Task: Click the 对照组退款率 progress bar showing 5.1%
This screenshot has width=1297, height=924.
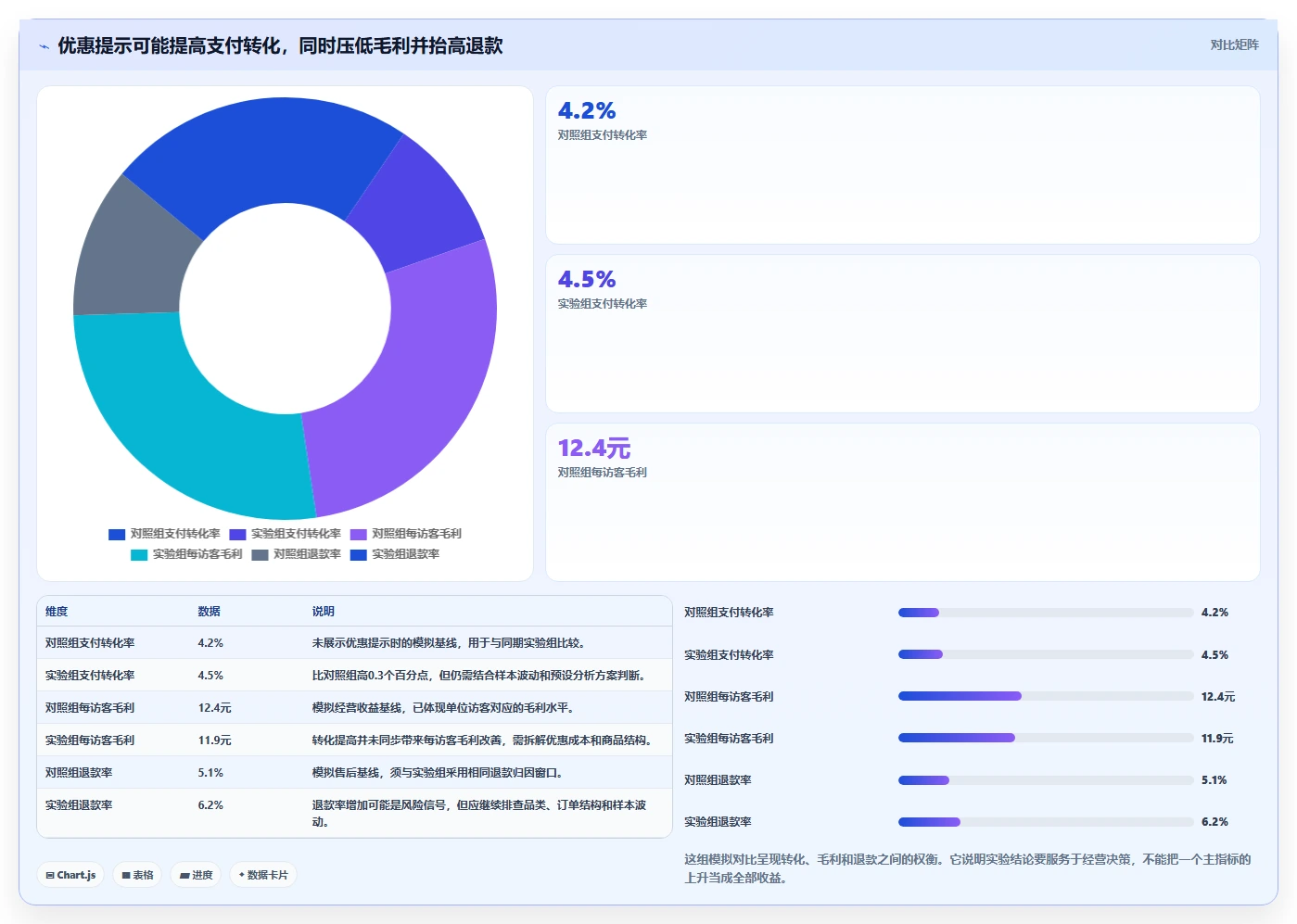Action: [x=1046, y=780]
